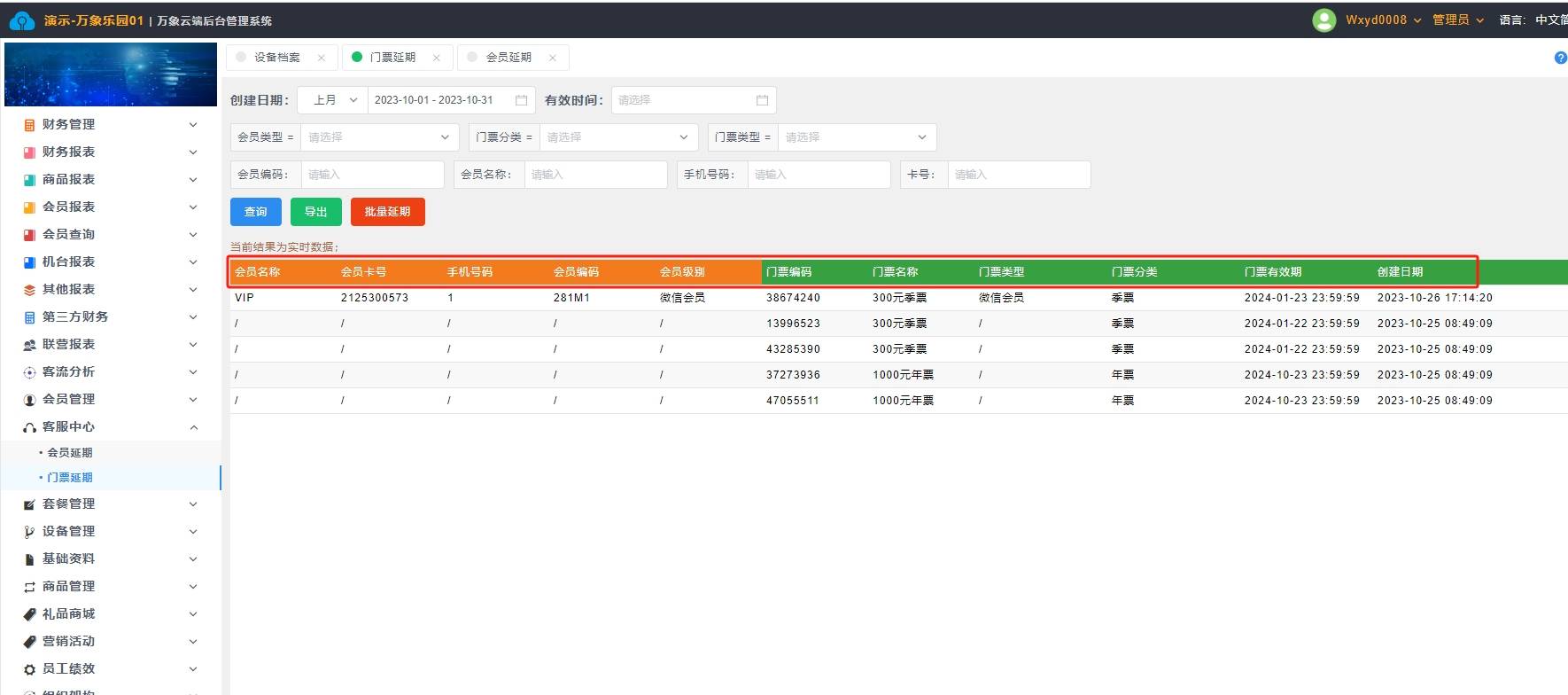The image size is (1568, 695).
Task: Click the 卡号 input field
Action: [x=1019, y=175]
